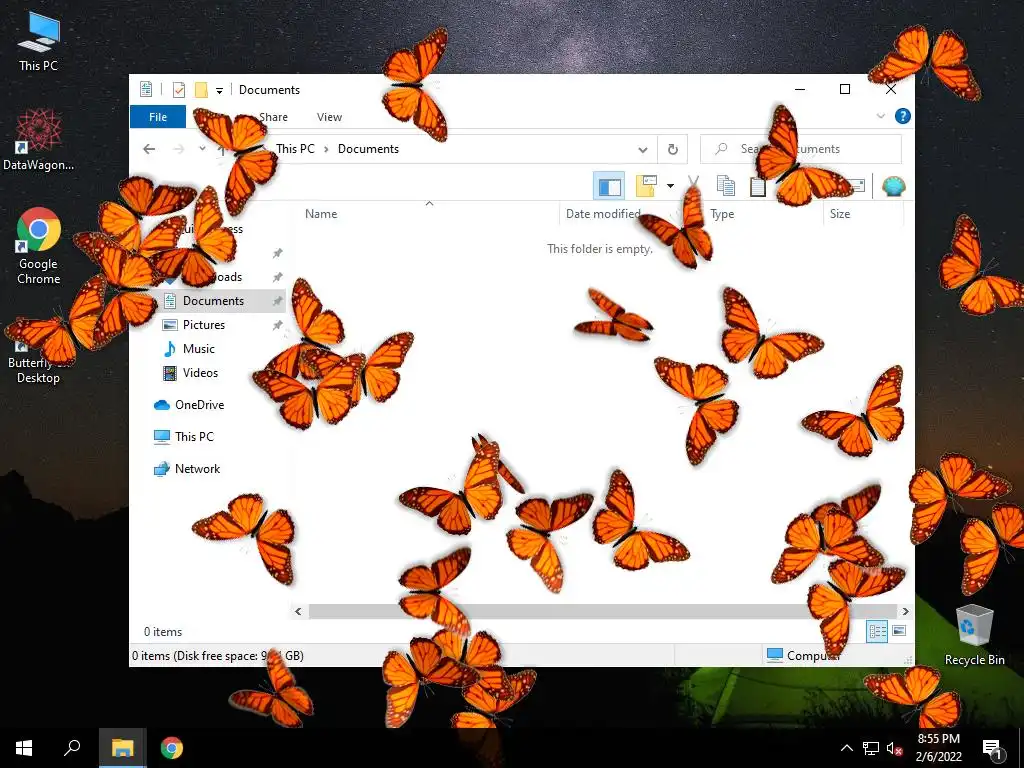Screen dimensions: 1024x768
Task: Sort by the Type column header
Action: point(722,214)
